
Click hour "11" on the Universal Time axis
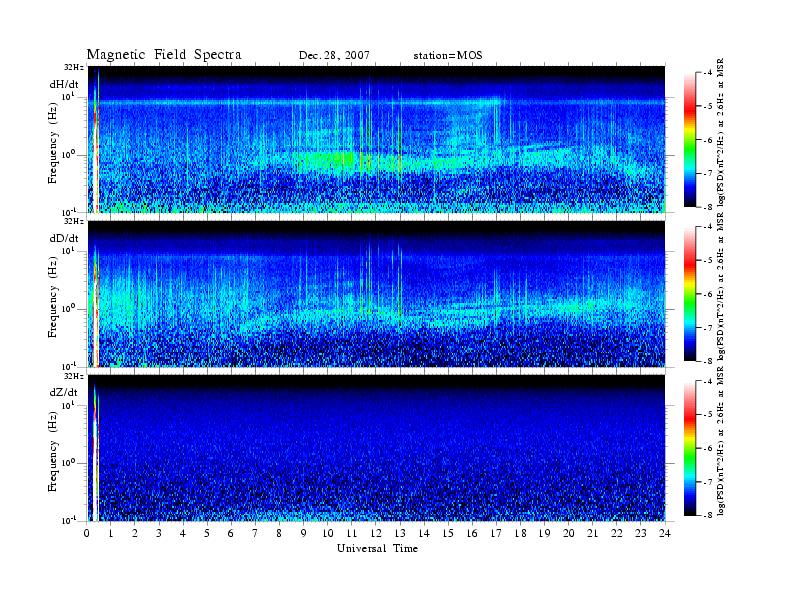point(352,534)
